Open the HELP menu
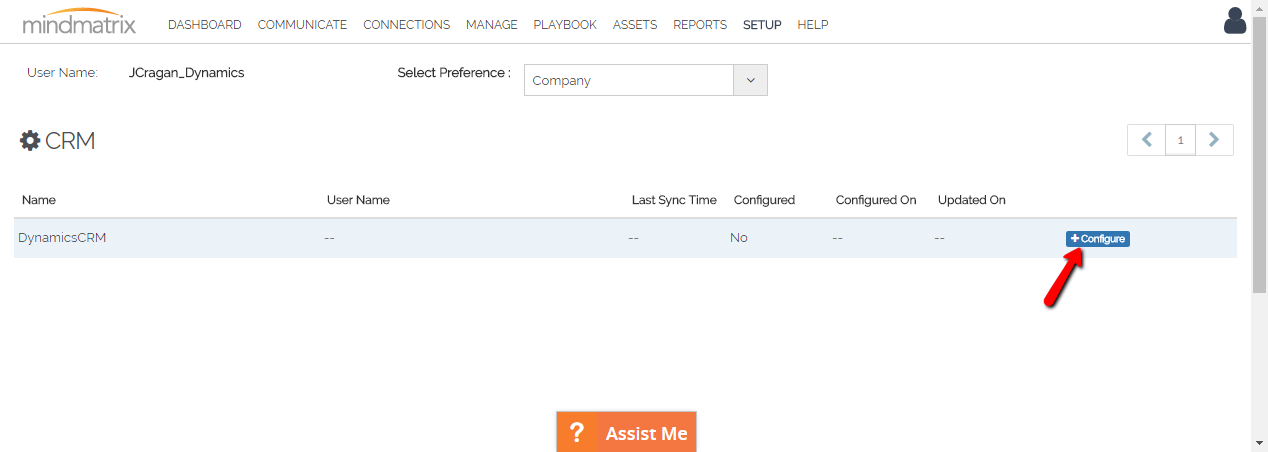Image resolution: width=1268 pixels, height=452 pixels. coord(813,25)
